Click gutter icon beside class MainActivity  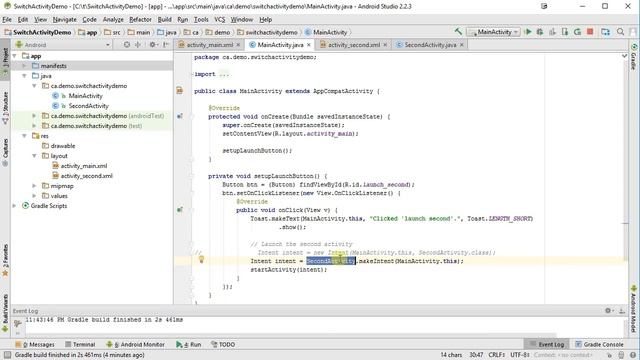tap(180, 91)
